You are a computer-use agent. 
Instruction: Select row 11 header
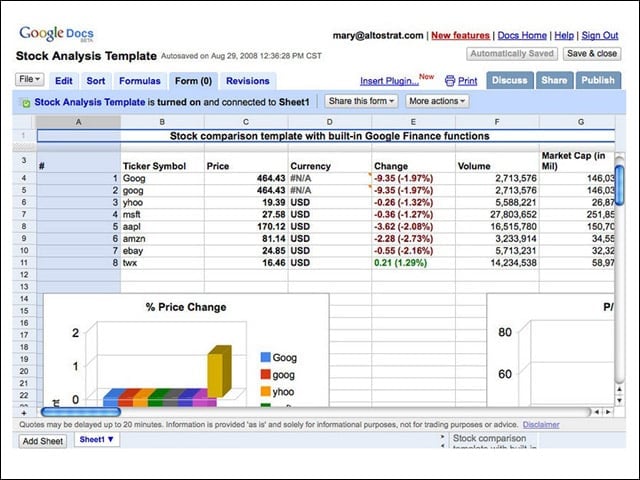[x=24, y=262]
